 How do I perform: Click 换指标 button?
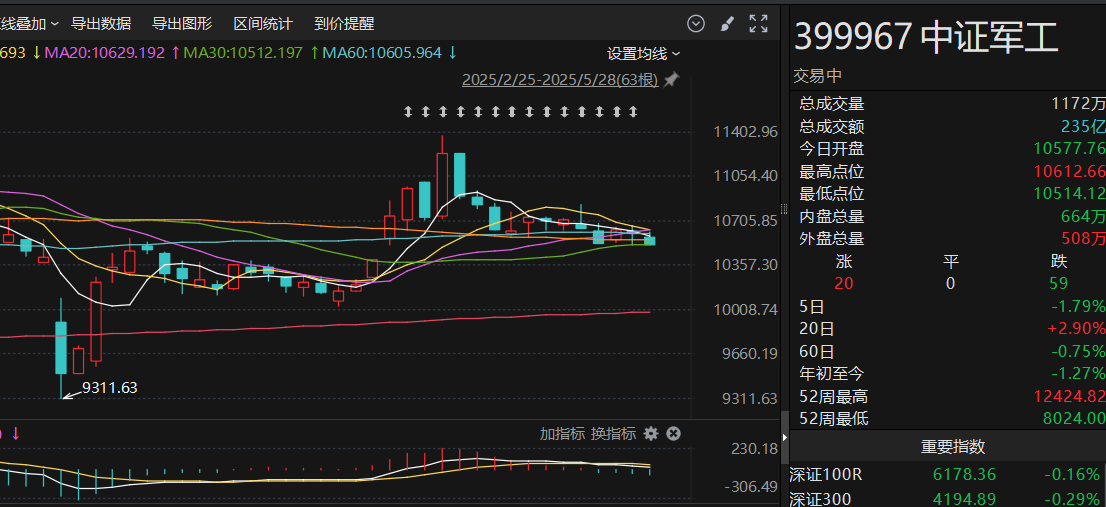[614, 434]
